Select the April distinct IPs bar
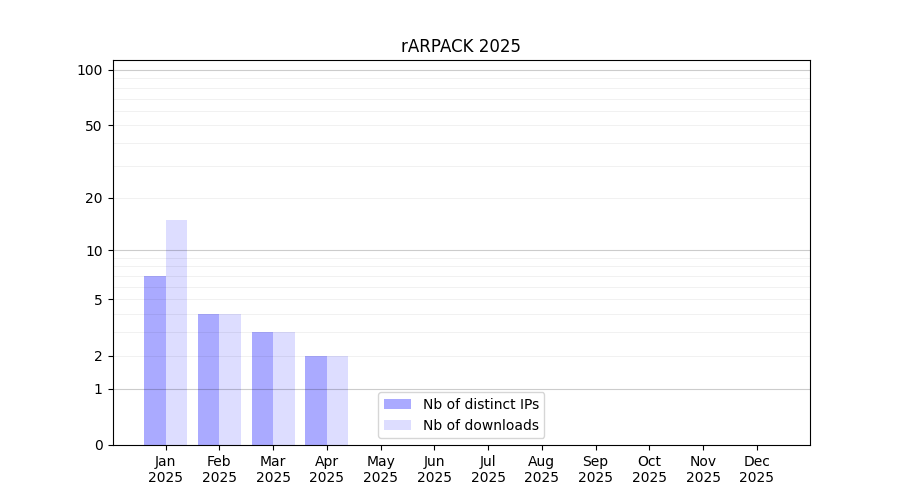900x500 pixels. [x=316, y=400]
